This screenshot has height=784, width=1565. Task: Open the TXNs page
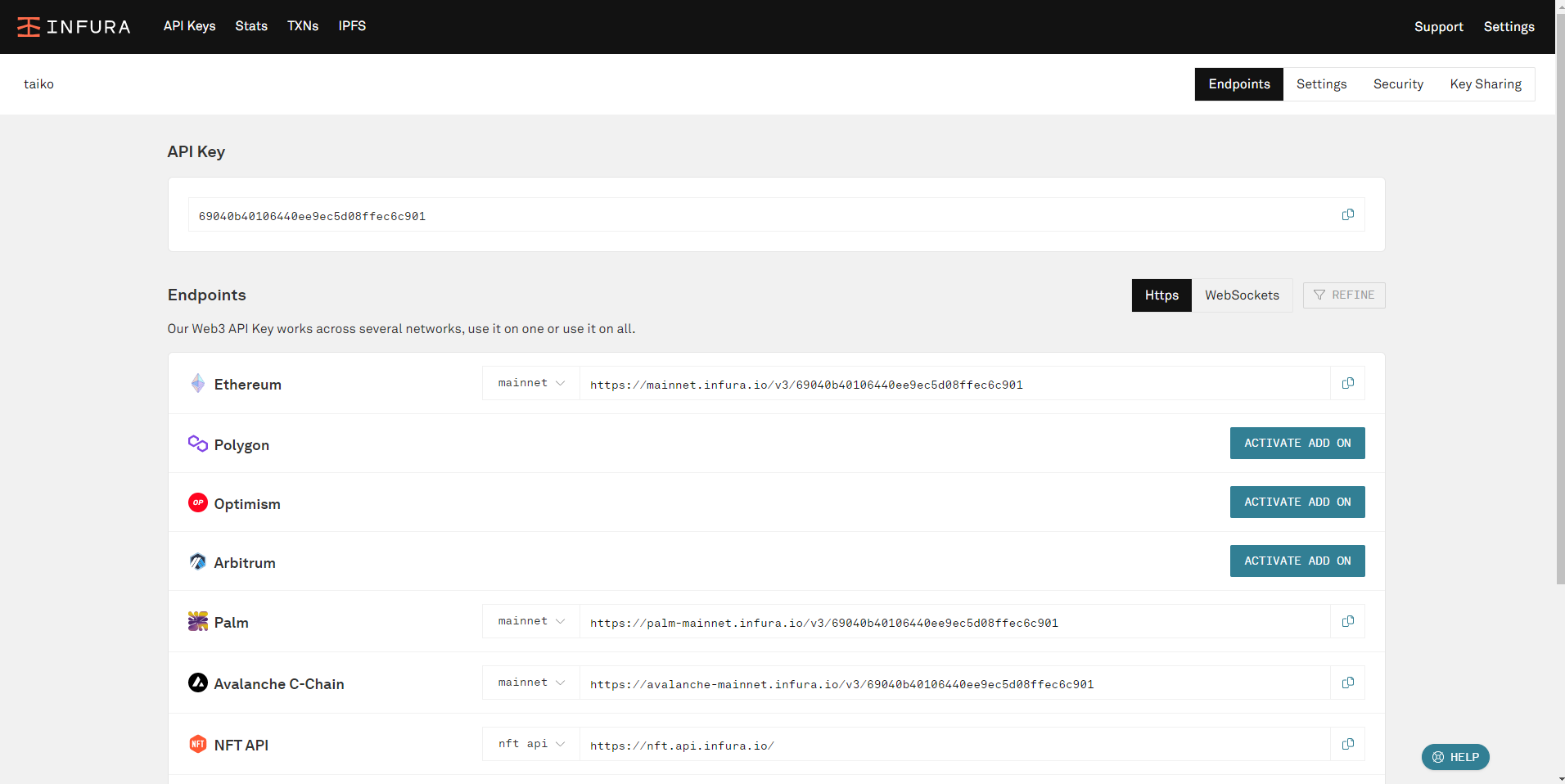[x=303, y=26]
